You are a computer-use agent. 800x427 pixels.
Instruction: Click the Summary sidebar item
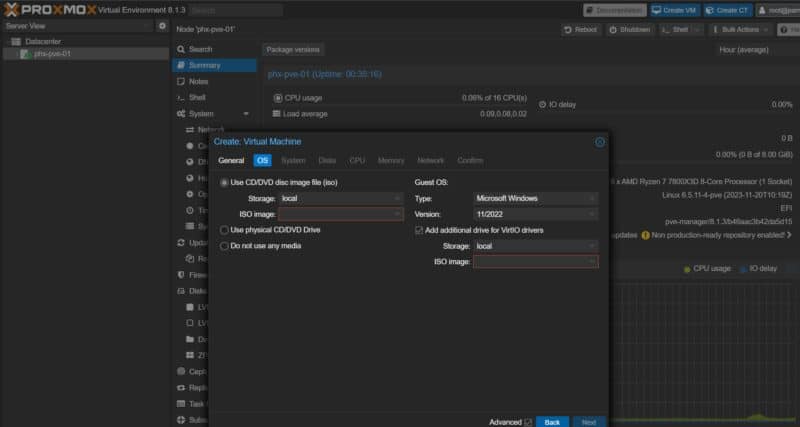[204, 65]
